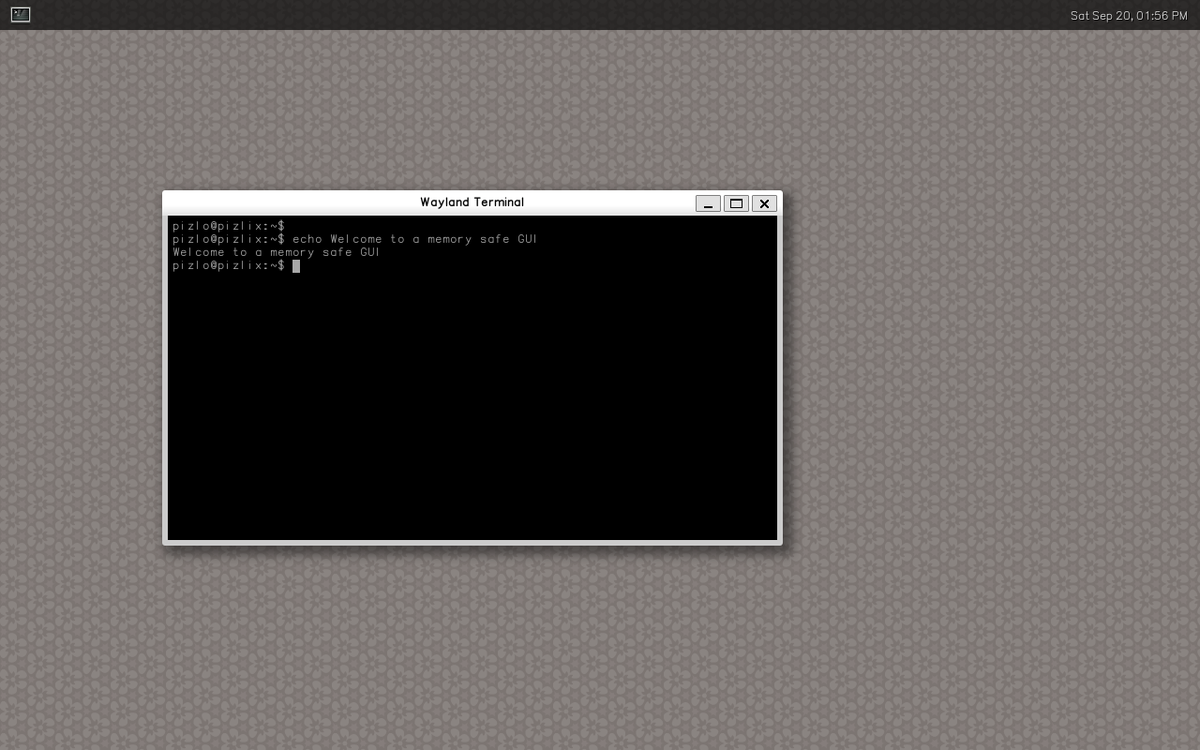The image size is (1200, 750).
Task: Click the terminal launcher icon in top panel
Action: click(x=20, y=14)
